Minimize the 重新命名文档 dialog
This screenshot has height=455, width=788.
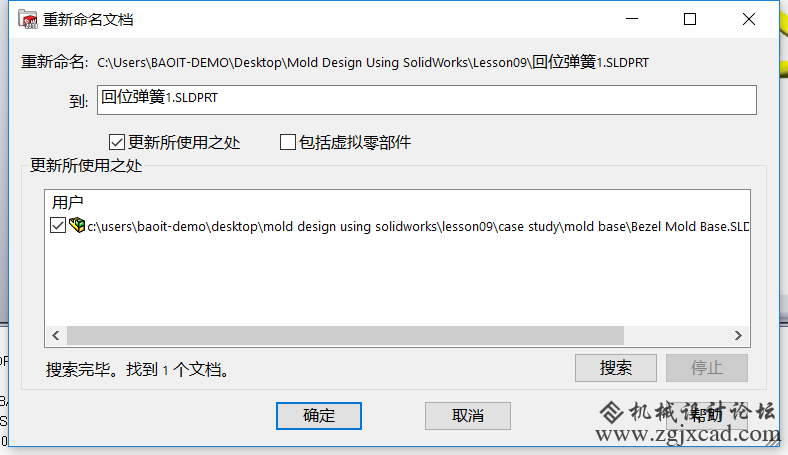[632, 19]
